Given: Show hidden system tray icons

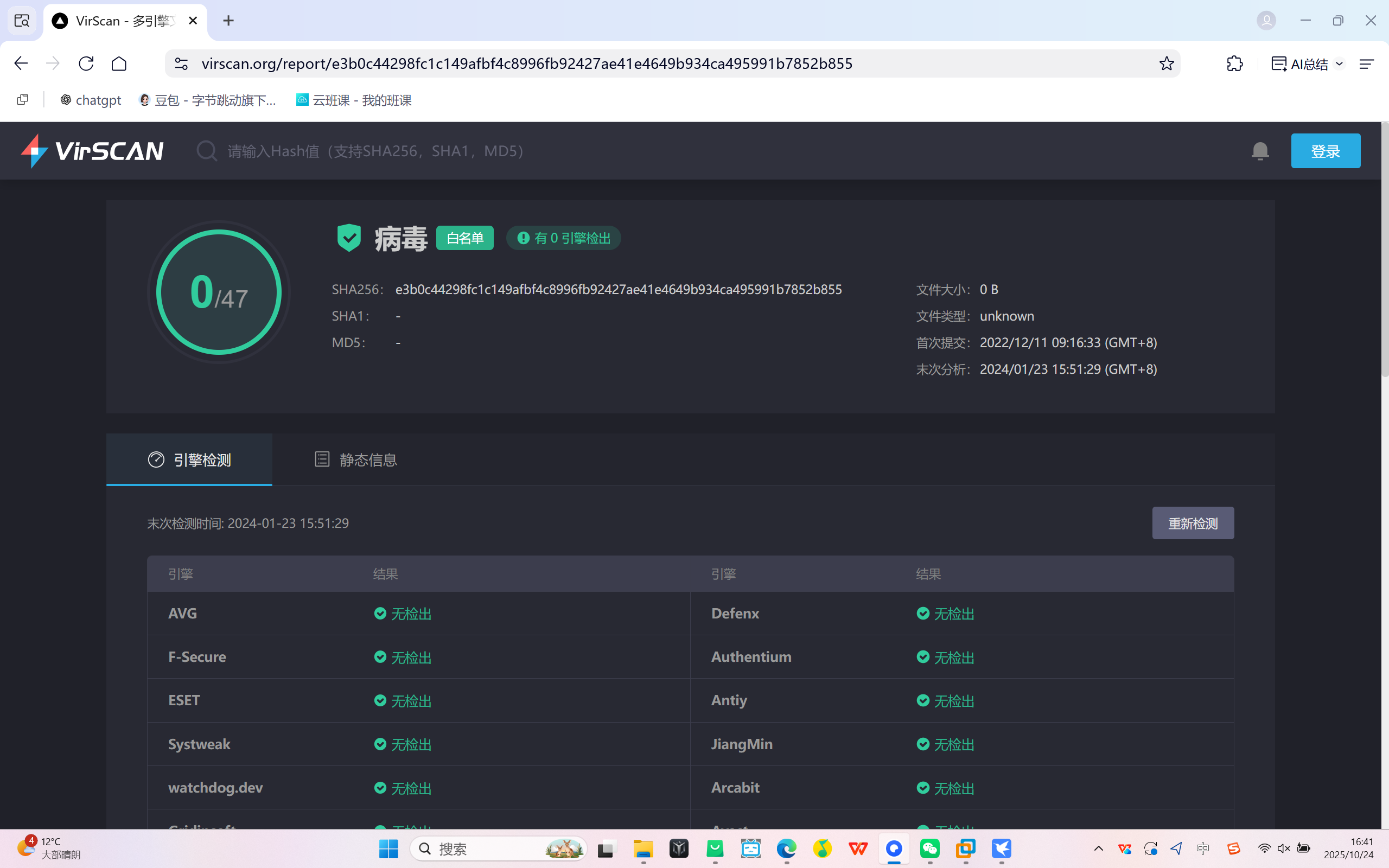Looking at the screenshot, I should 1098,848.
